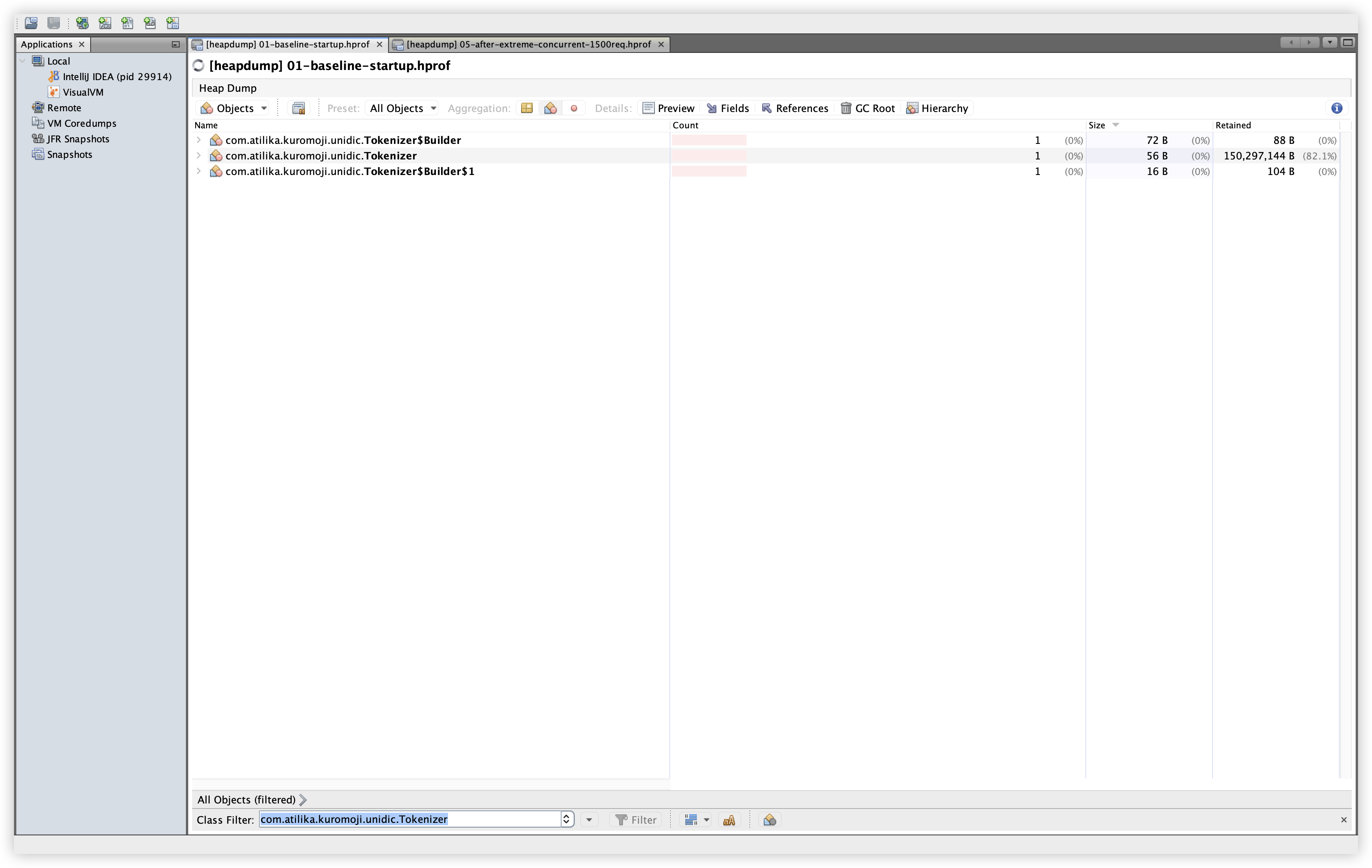
Task: Toggle aggregation by classes
Action: [x=550, y=108]
